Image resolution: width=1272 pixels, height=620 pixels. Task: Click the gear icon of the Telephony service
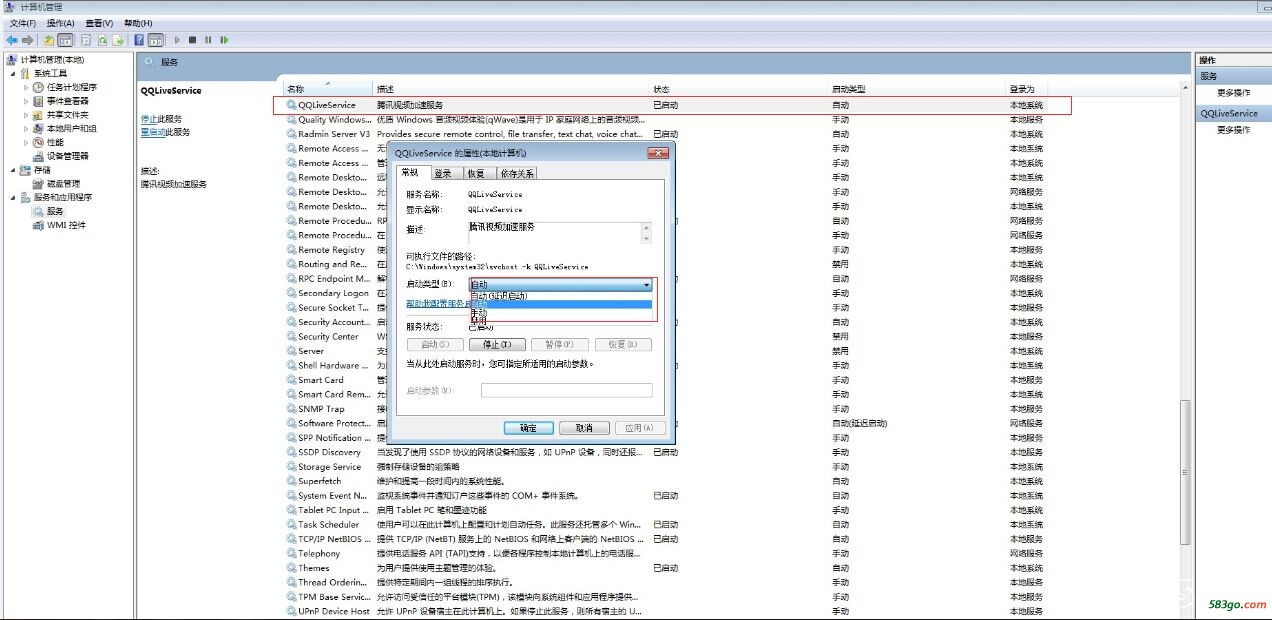coord(291,553)
